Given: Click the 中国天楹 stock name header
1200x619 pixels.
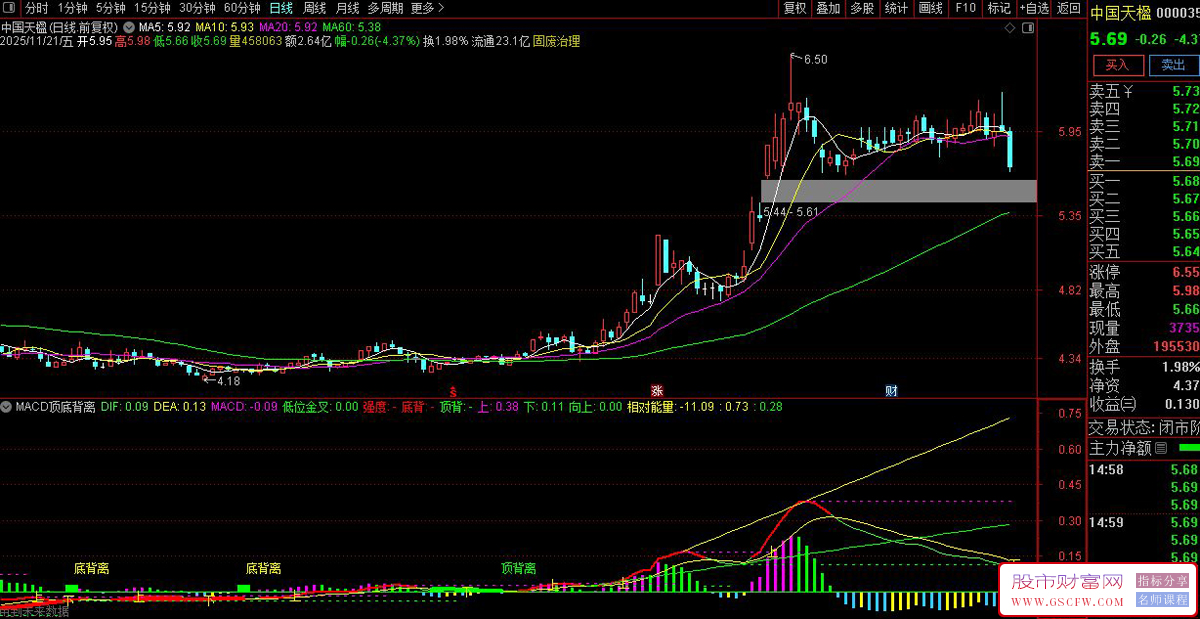Looking at the screenshot, I should [1120, 13].
